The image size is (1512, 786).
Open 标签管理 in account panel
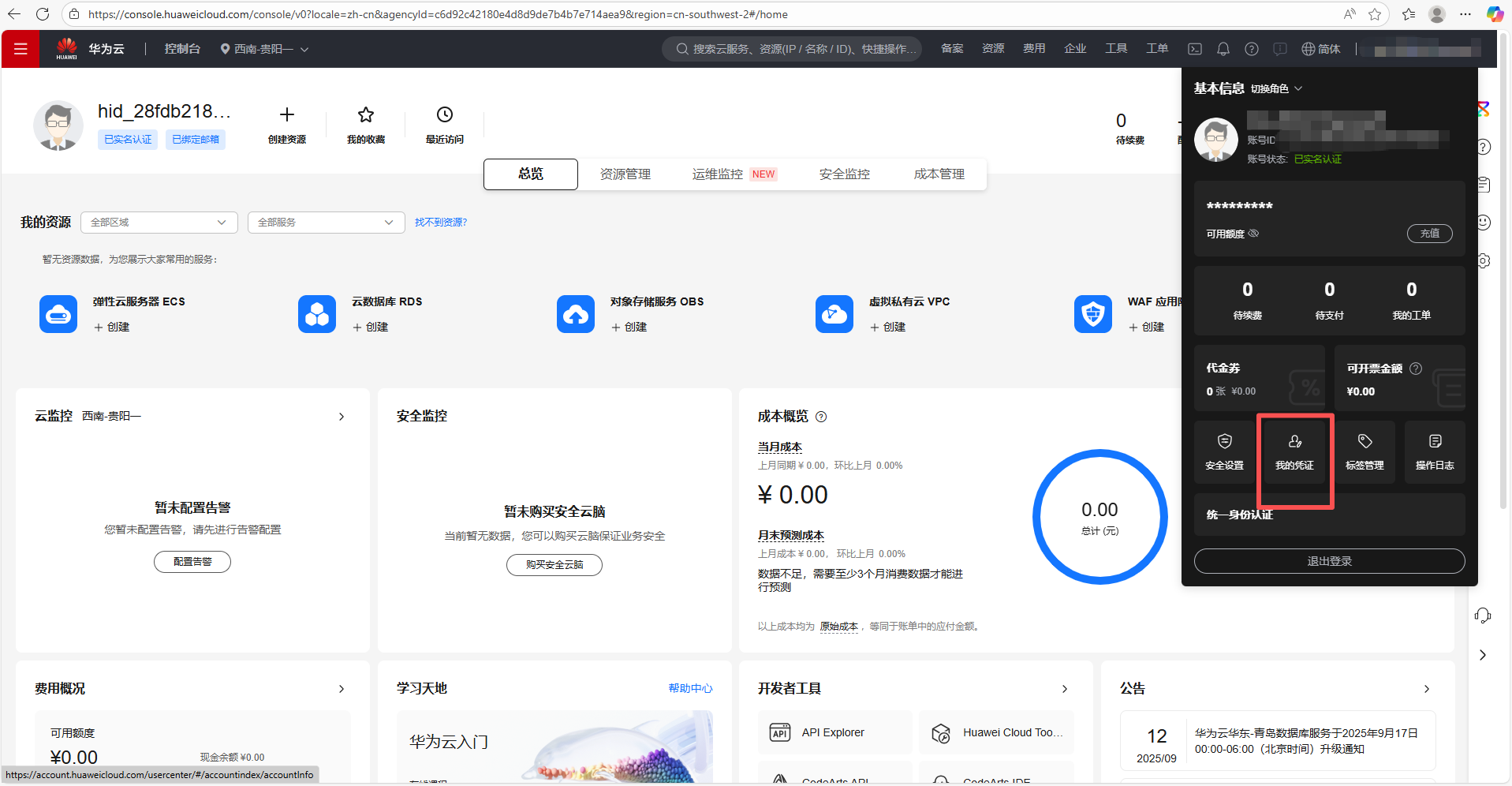1365,451
